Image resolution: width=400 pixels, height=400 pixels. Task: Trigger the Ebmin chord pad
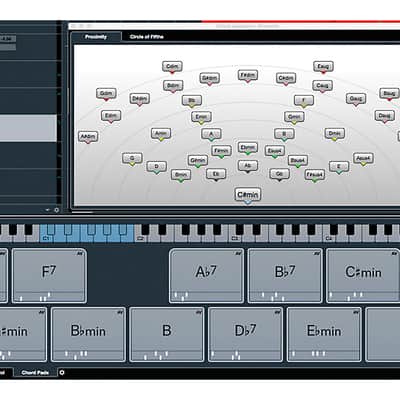(324, 334)
